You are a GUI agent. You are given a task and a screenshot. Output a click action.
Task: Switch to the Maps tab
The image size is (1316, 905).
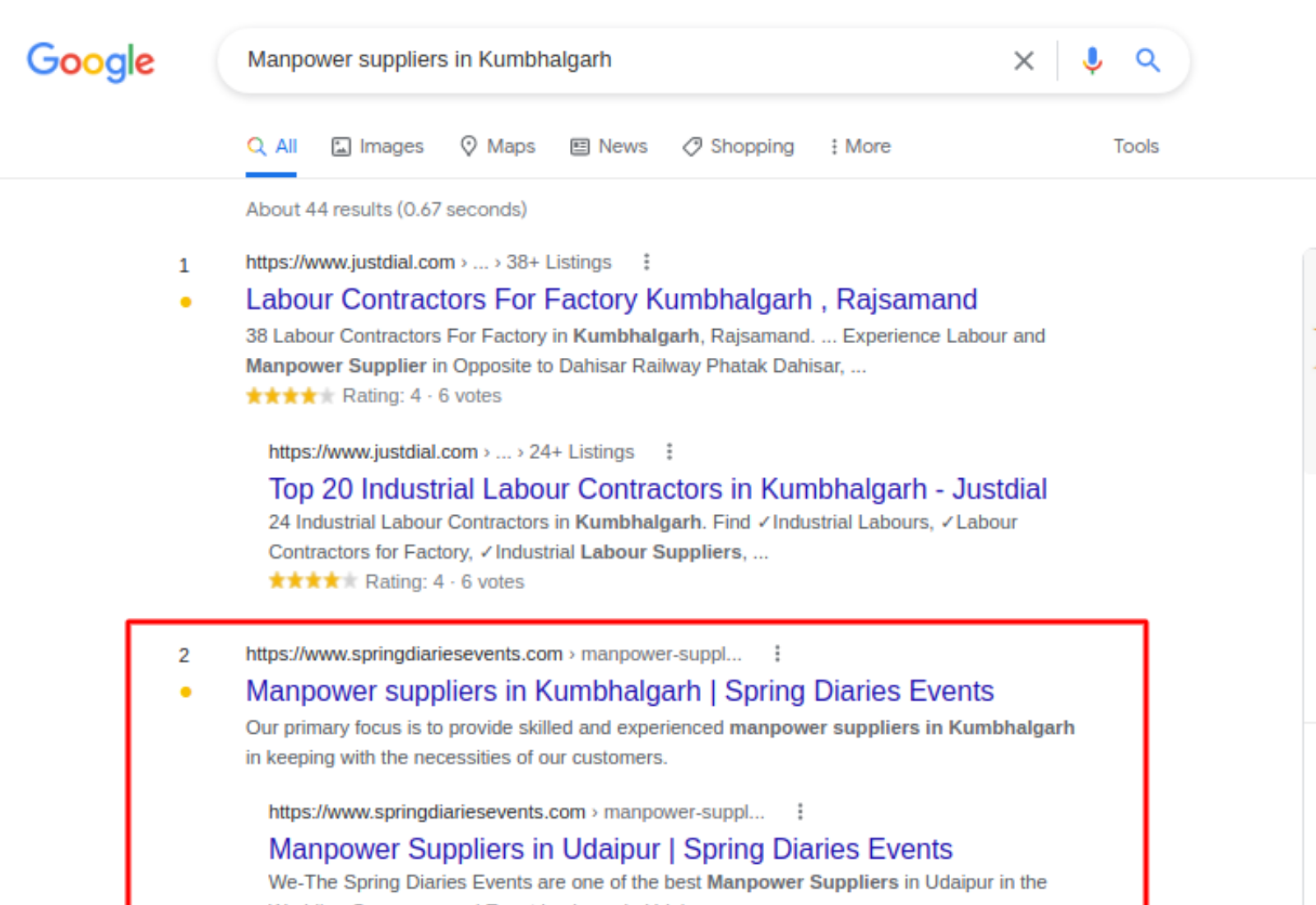click(498, 146)
